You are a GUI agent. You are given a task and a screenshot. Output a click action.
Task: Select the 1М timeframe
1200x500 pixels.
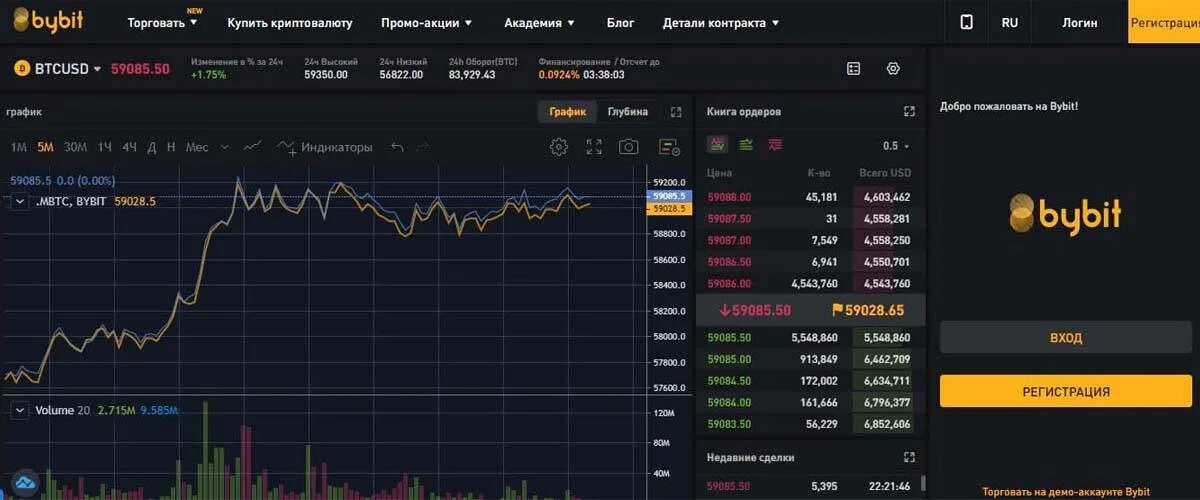(19, 147)
